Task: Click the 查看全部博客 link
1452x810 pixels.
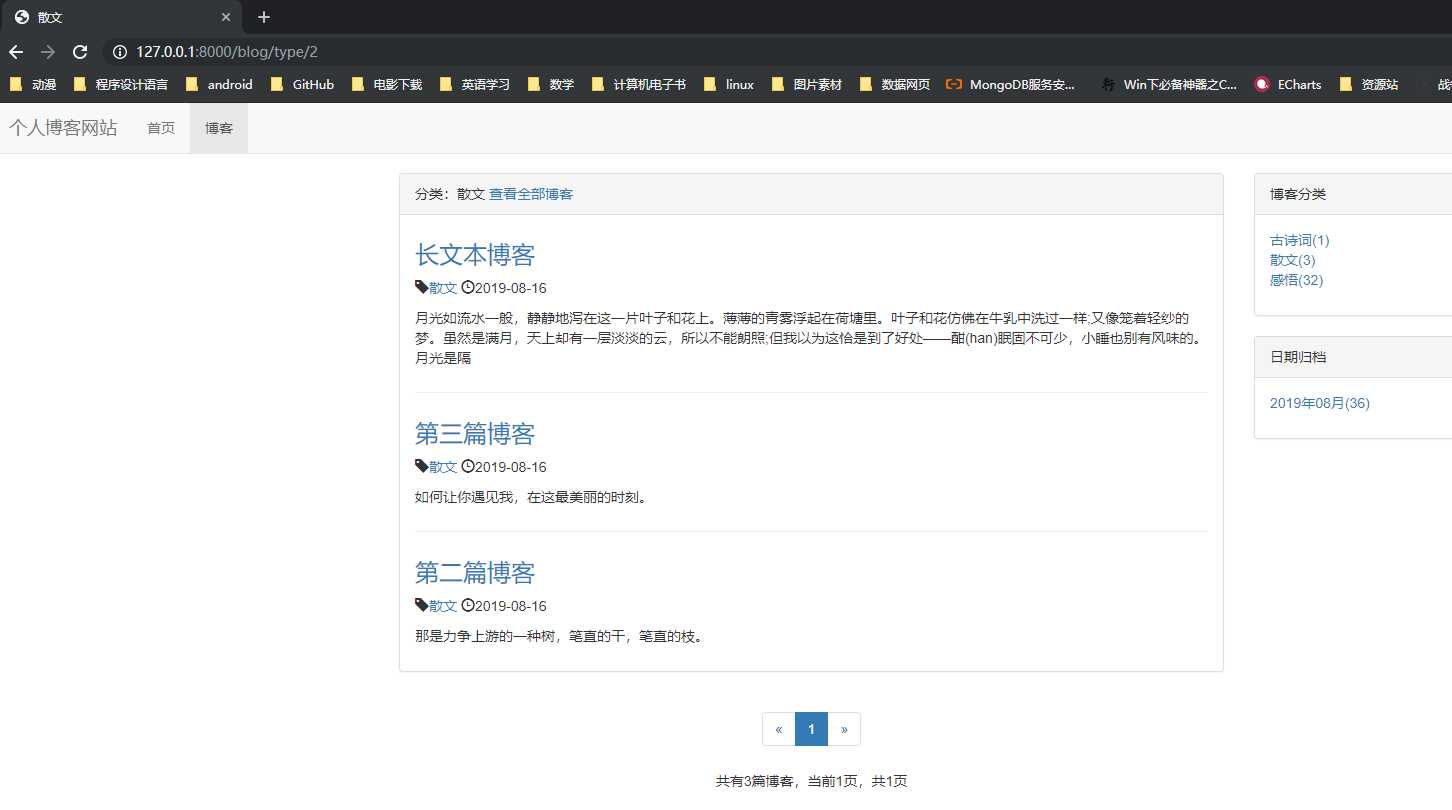Action: coord(531,194)
